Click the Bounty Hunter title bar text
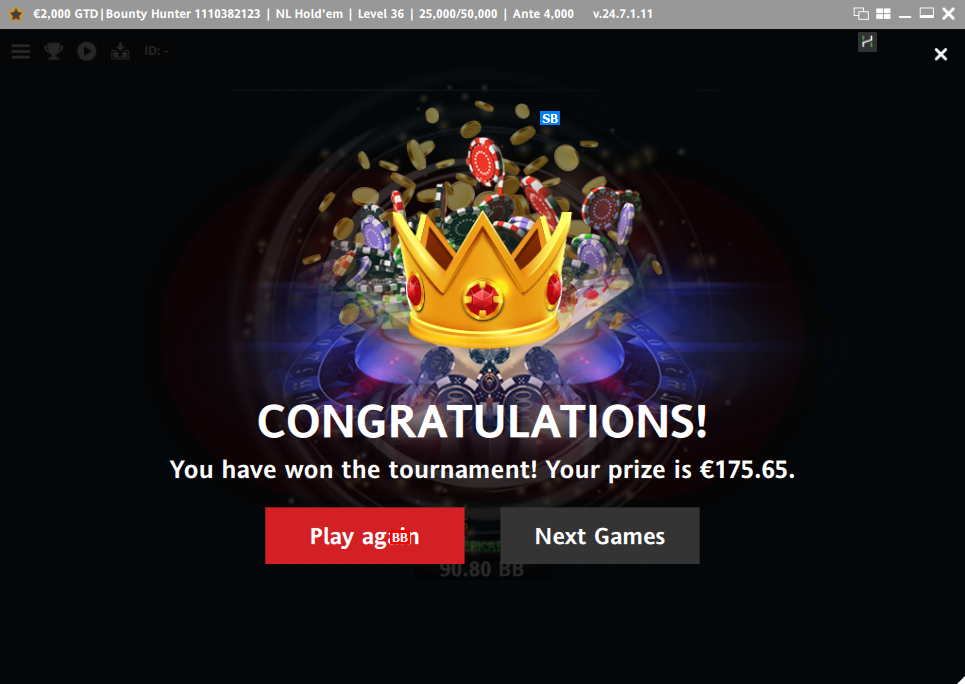 click(x=183, y=14)
